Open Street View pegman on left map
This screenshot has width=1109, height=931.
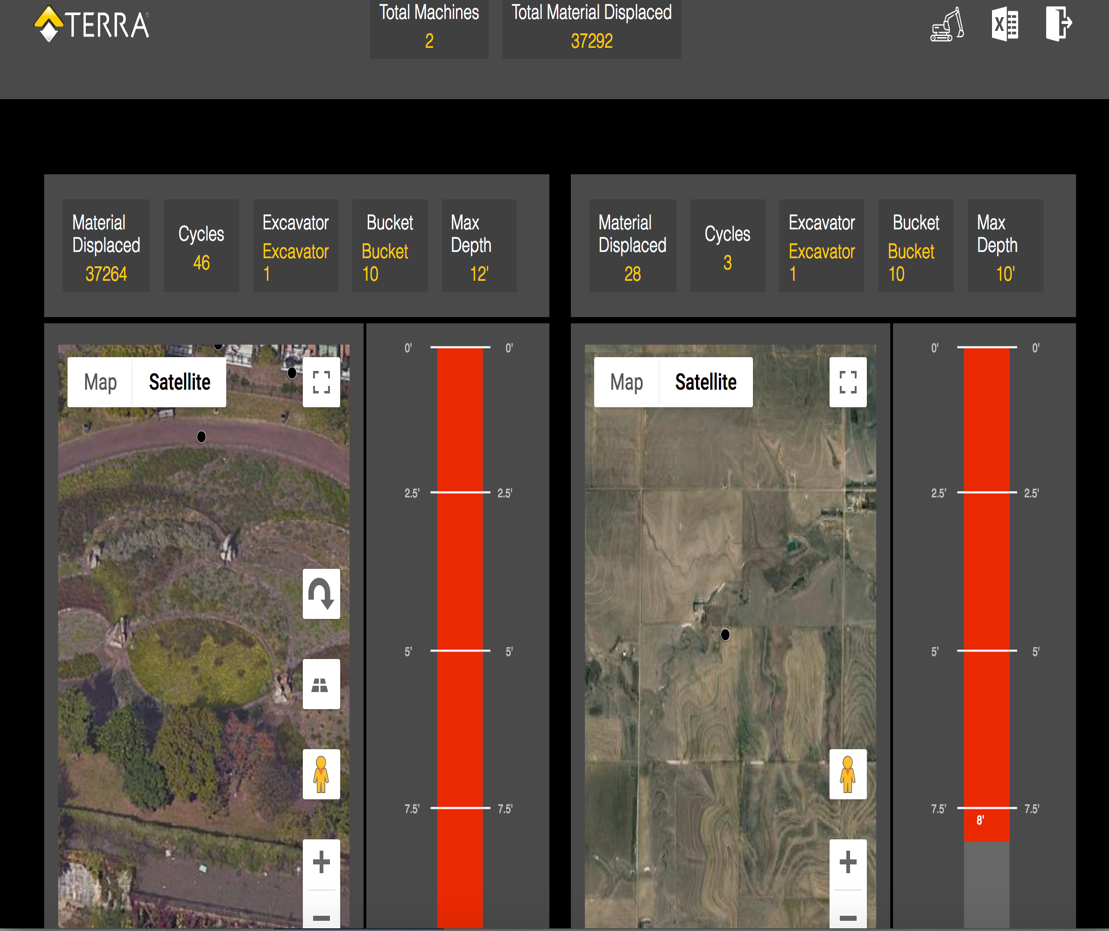[x=321, y=774]
